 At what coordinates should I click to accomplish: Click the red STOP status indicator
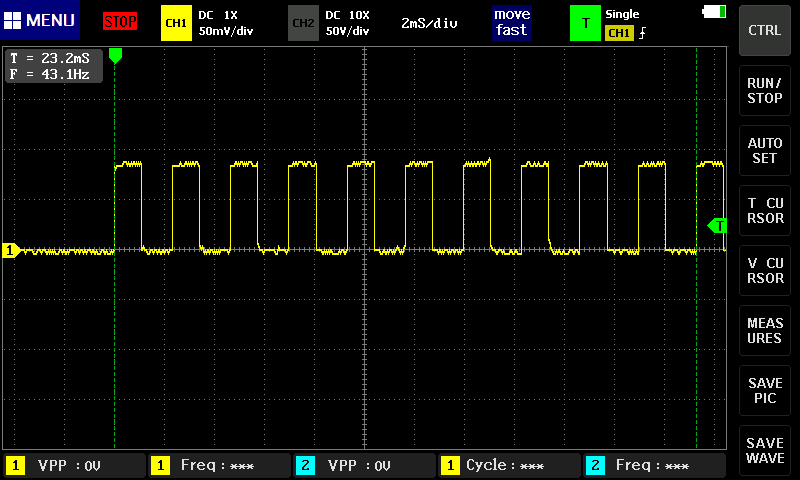click(x=120, y=21)
